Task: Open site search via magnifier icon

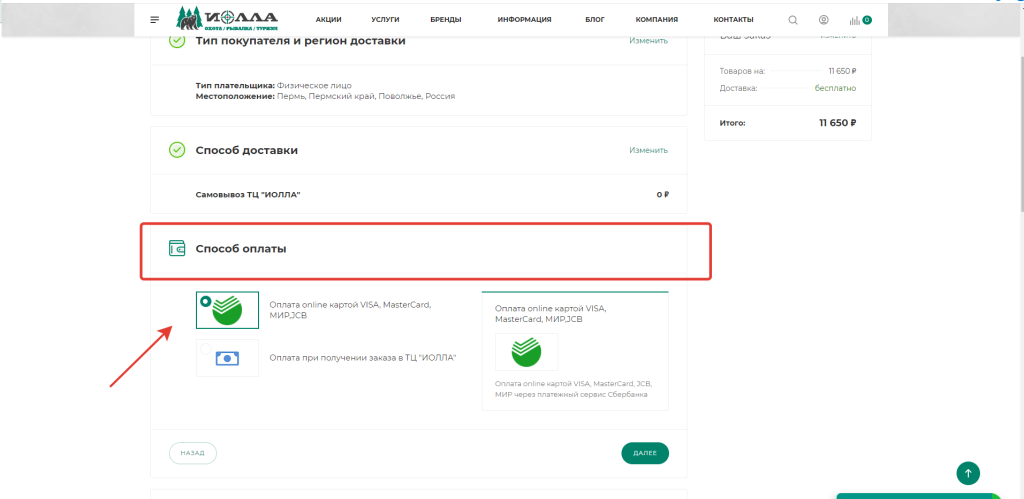Action: 793,20
